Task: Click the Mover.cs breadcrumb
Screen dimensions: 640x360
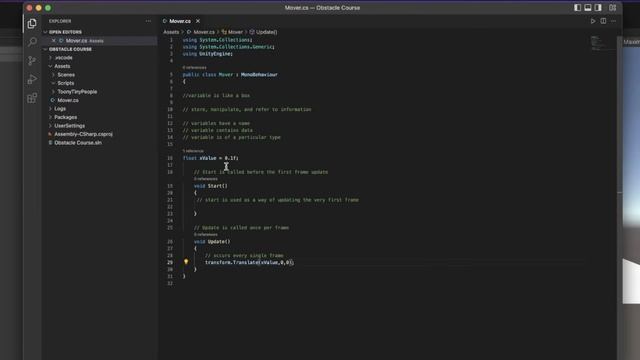Action: [x=204, y=32]
